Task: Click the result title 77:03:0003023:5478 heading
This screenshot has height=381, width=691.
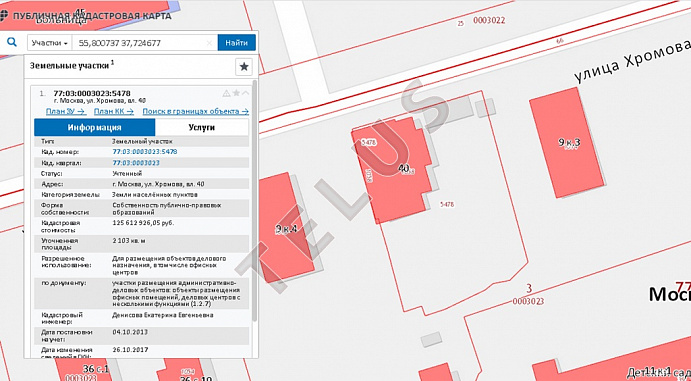Action: coord(92,93)
